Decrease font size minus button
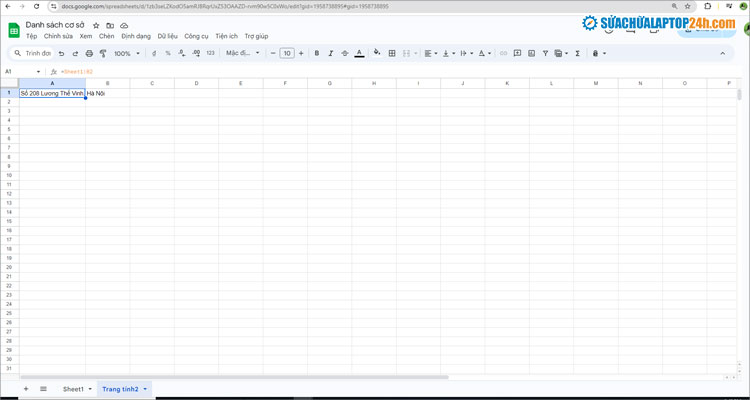The width and height of the screenshot is (750, 400). (x=273, y=54)
